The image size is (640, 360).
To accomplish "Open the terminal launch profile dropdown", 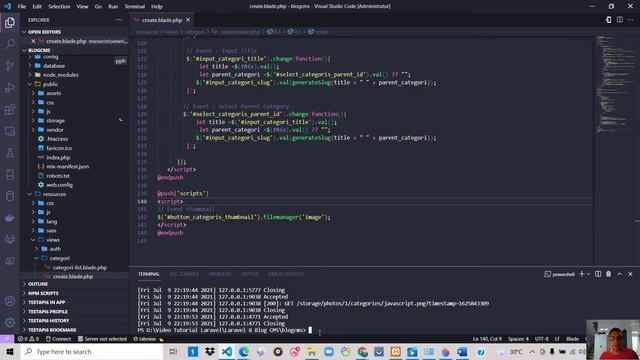I will click(x=588, y=274).
